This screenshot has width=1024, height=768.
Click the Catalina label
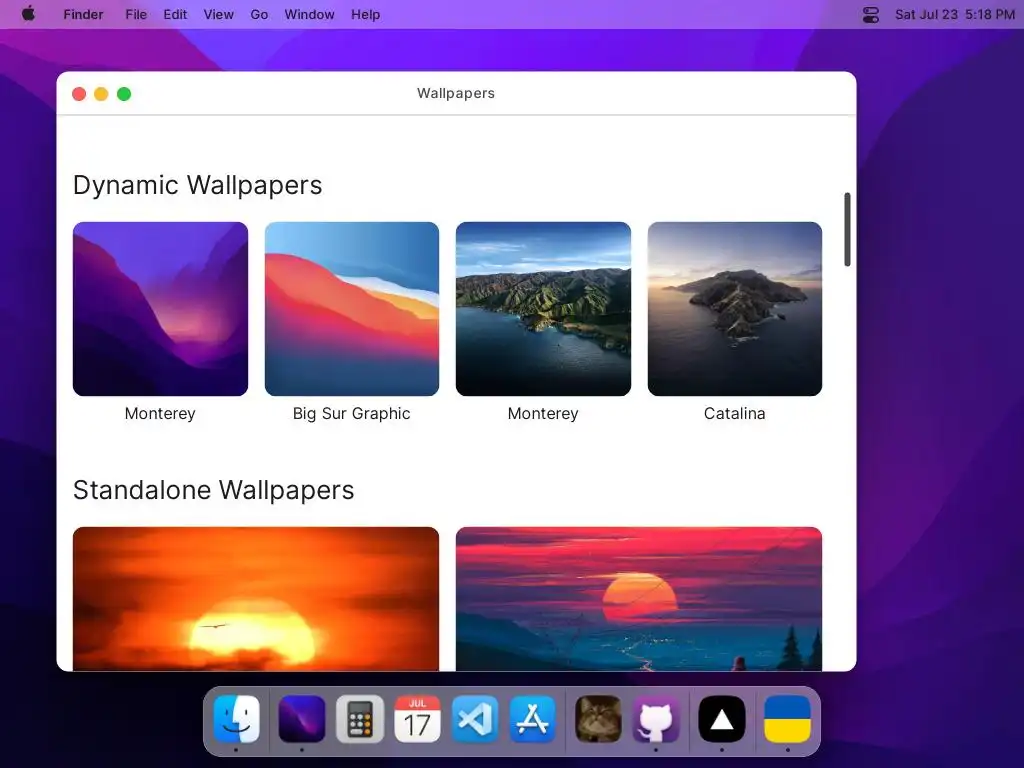pyautogui.click(x=735, y=413)
